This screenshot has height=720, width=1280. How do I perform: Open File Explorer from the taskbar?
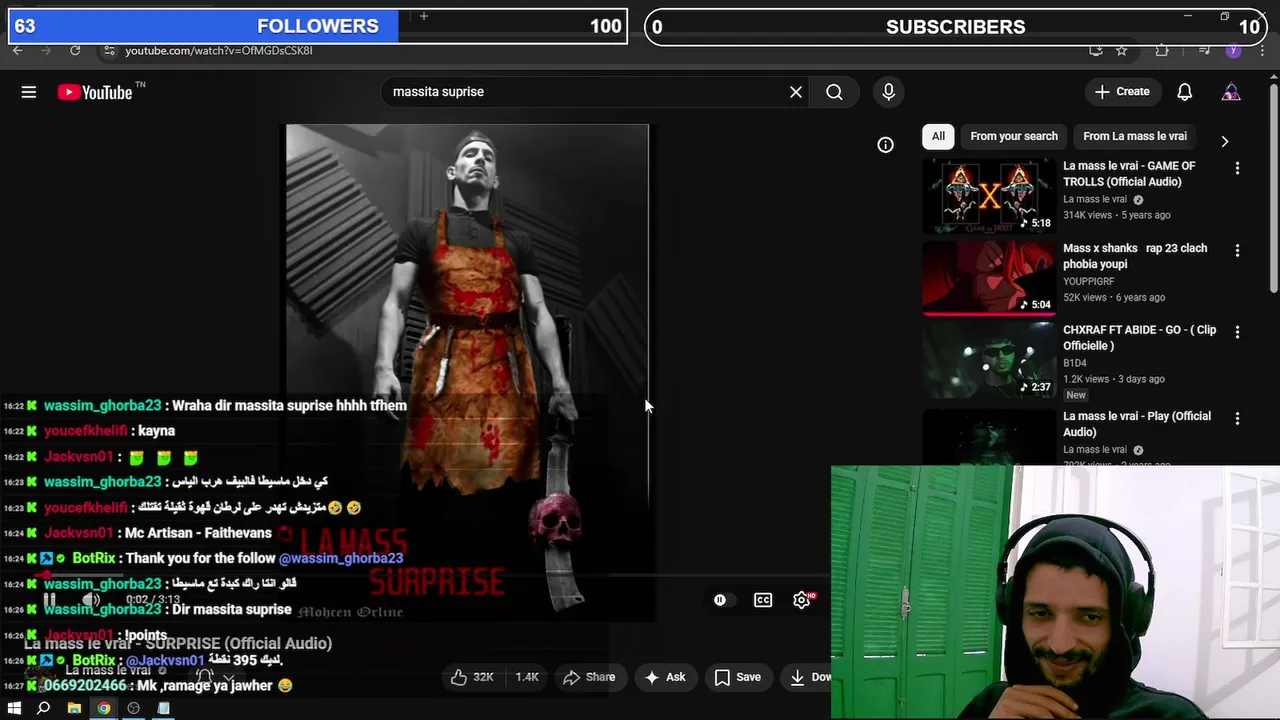(x=73, y=708)
